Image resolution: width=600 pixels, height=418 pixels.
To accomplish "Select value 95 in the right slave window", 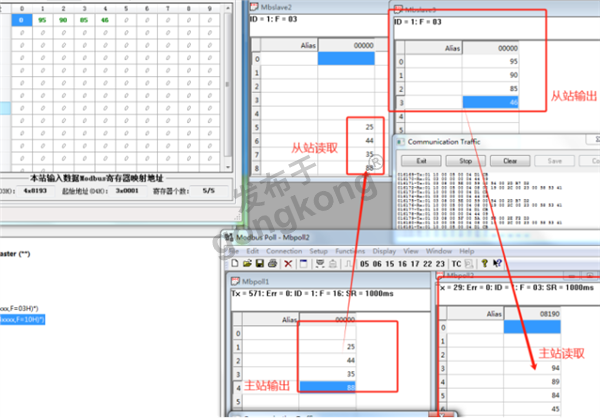I will tap(491, 61).
